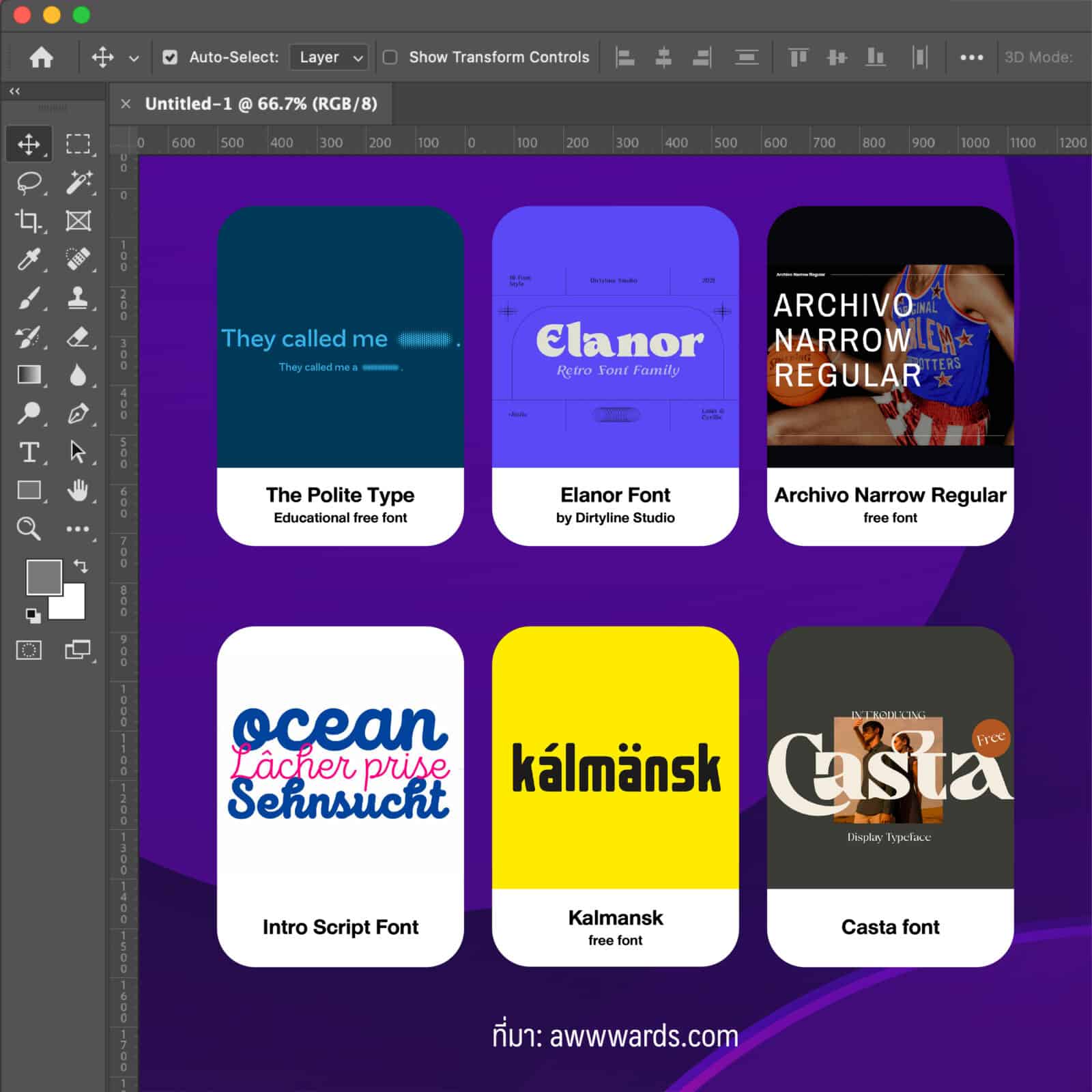The image size is (1092, 1092).
Task: Open the Auto-Select Layer dropdown
Action: [x=329, y=57]
